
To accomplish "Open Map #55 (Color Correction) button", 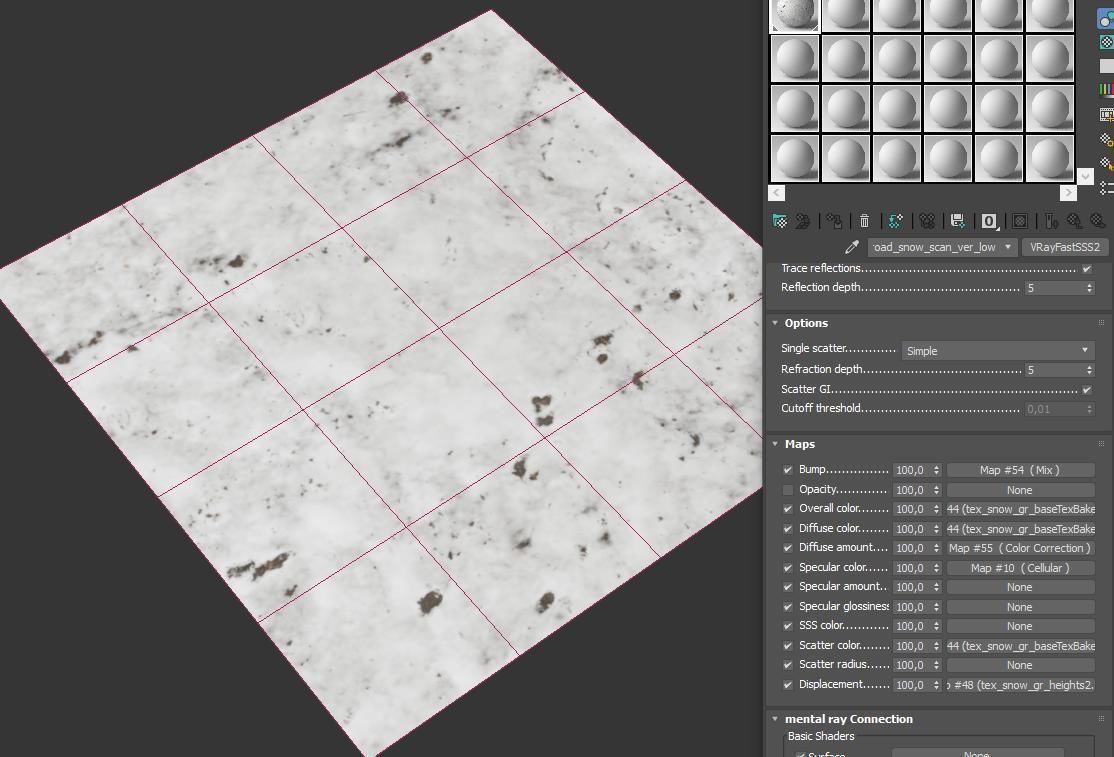I will click(x=1020, y=548).
